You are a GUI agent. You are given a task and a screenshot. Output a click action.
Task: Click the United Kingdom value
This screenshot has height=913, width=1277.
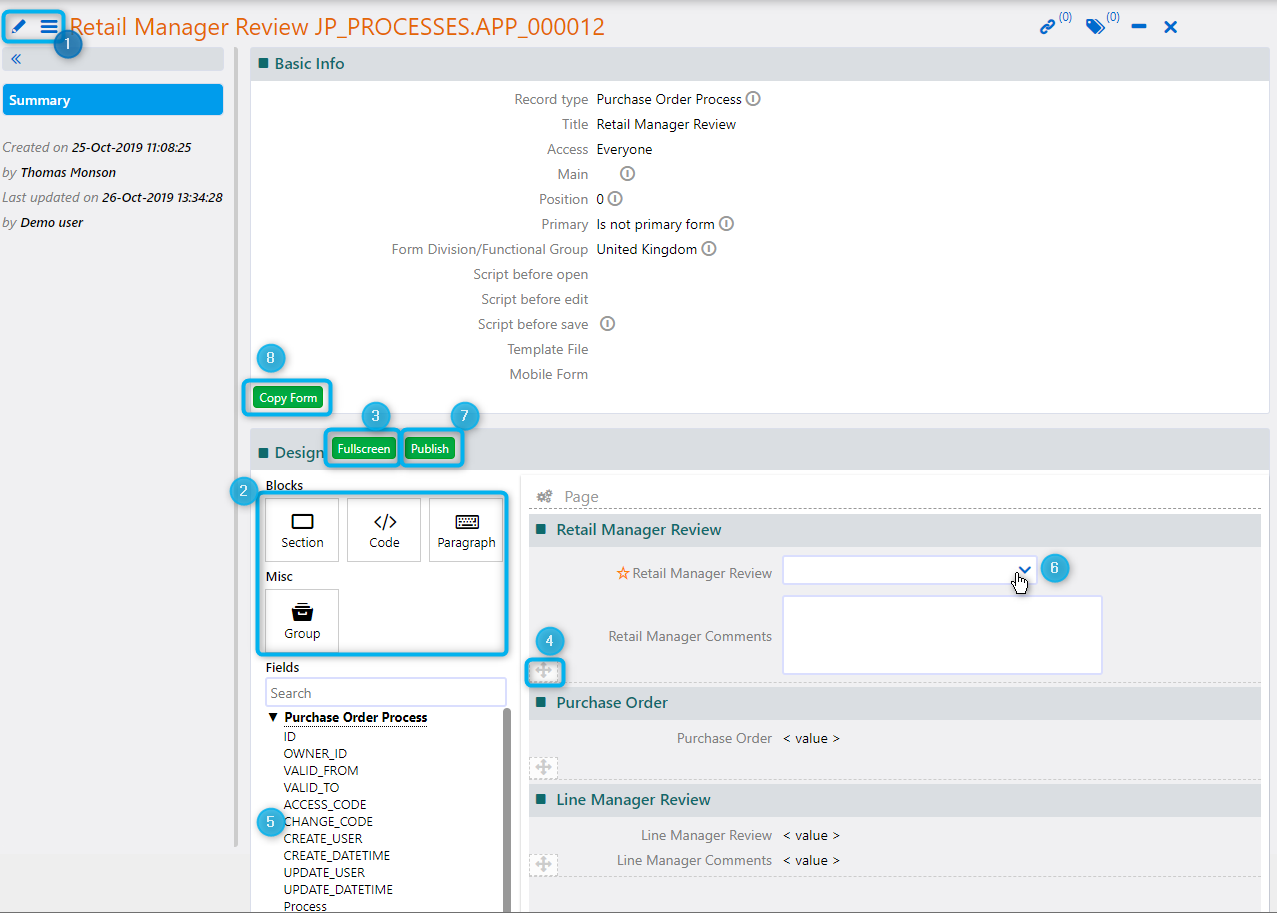(647, 249)
